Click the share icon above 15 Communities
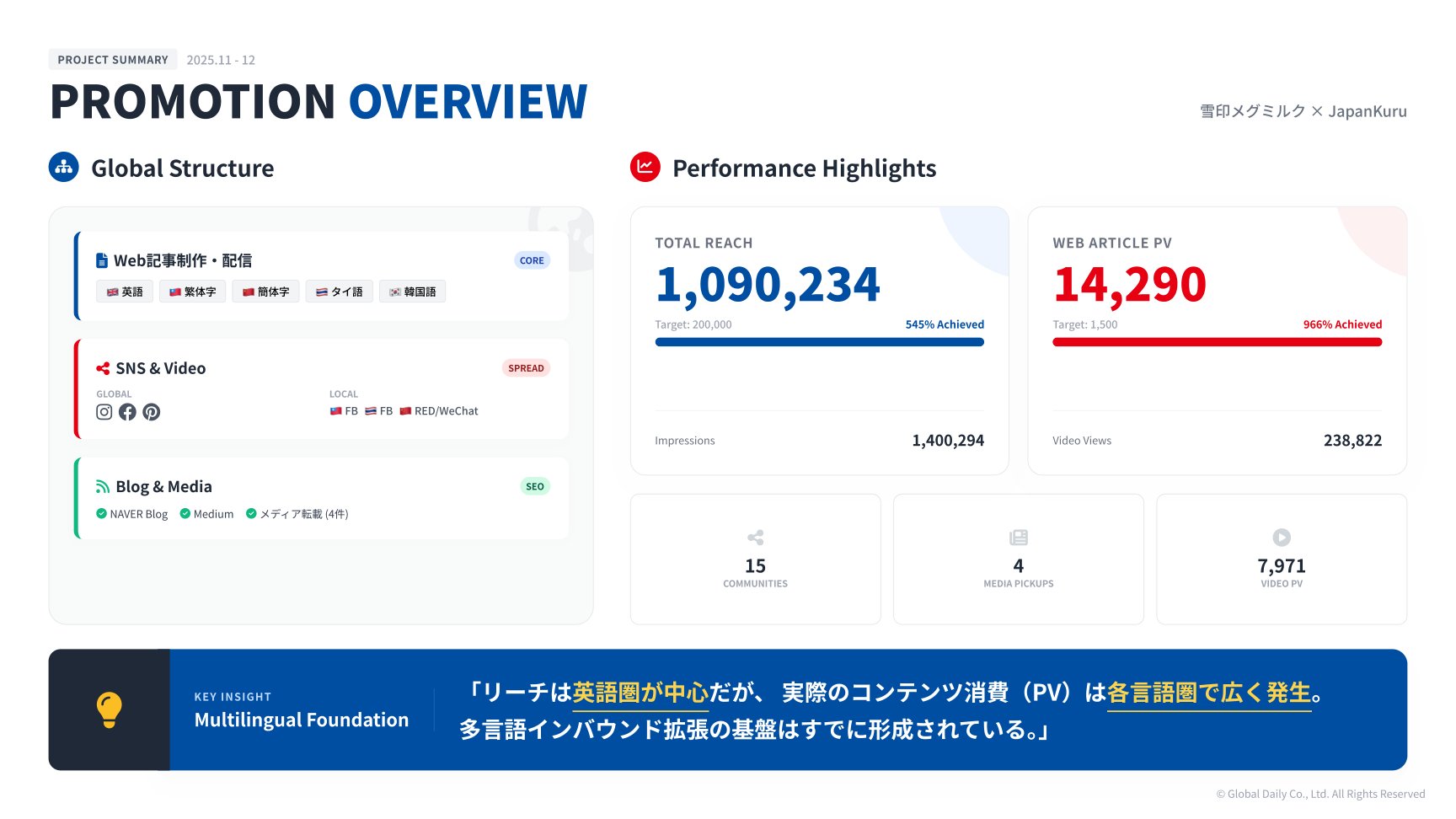Screen dimensions: 1456x819 [x=755, y=538]
